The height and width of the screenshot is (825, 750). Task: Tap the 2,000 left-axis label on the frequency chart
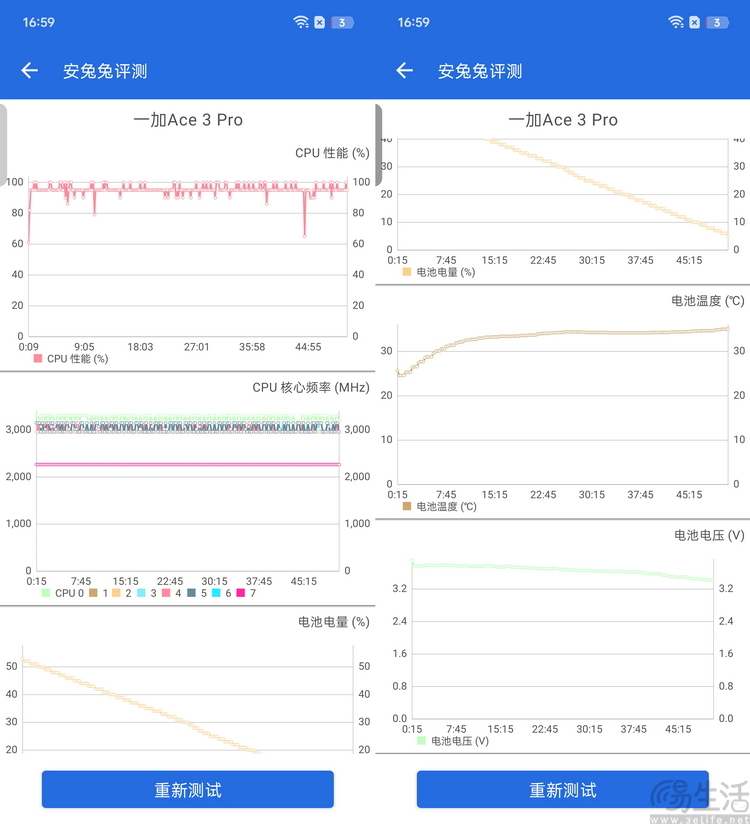point(18,477)
